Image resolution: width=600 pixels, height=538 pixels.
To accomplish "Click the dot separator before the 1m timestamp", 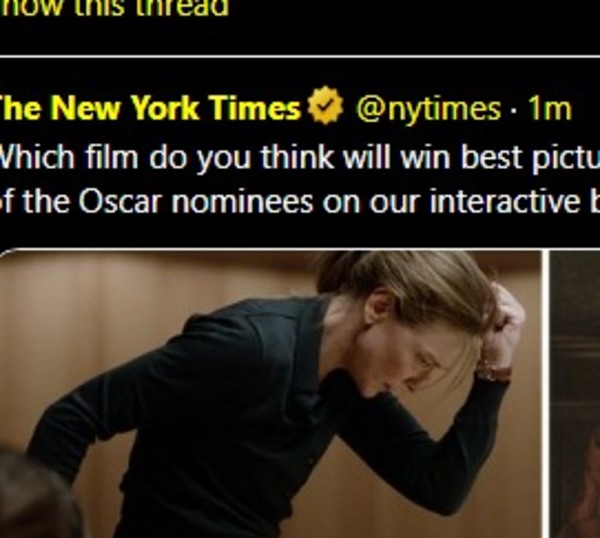I will (514, 111).
